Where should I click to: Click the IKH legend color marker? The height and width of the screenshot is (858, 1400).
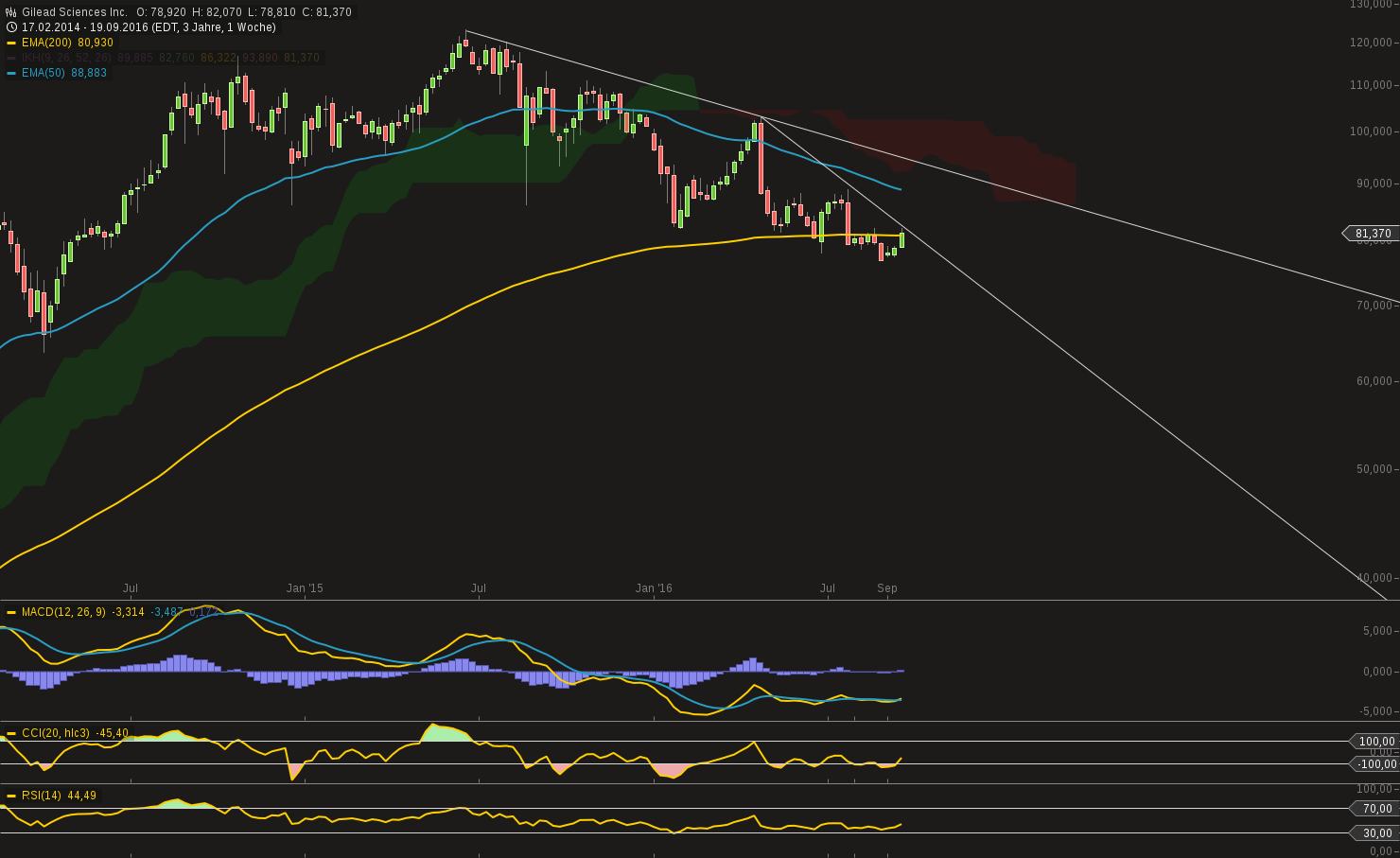(x=9, y=58)
